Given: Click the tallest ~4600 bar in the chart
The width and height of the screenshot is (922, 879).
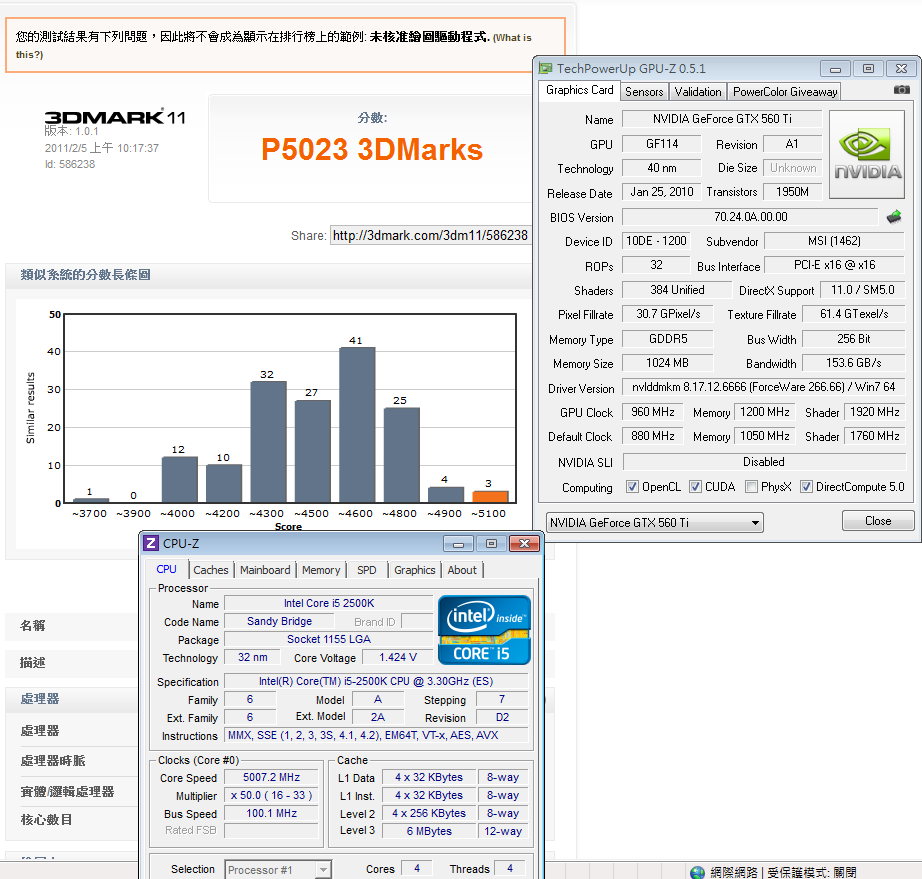Looking at the screenshot, I should tap(357, 425).
